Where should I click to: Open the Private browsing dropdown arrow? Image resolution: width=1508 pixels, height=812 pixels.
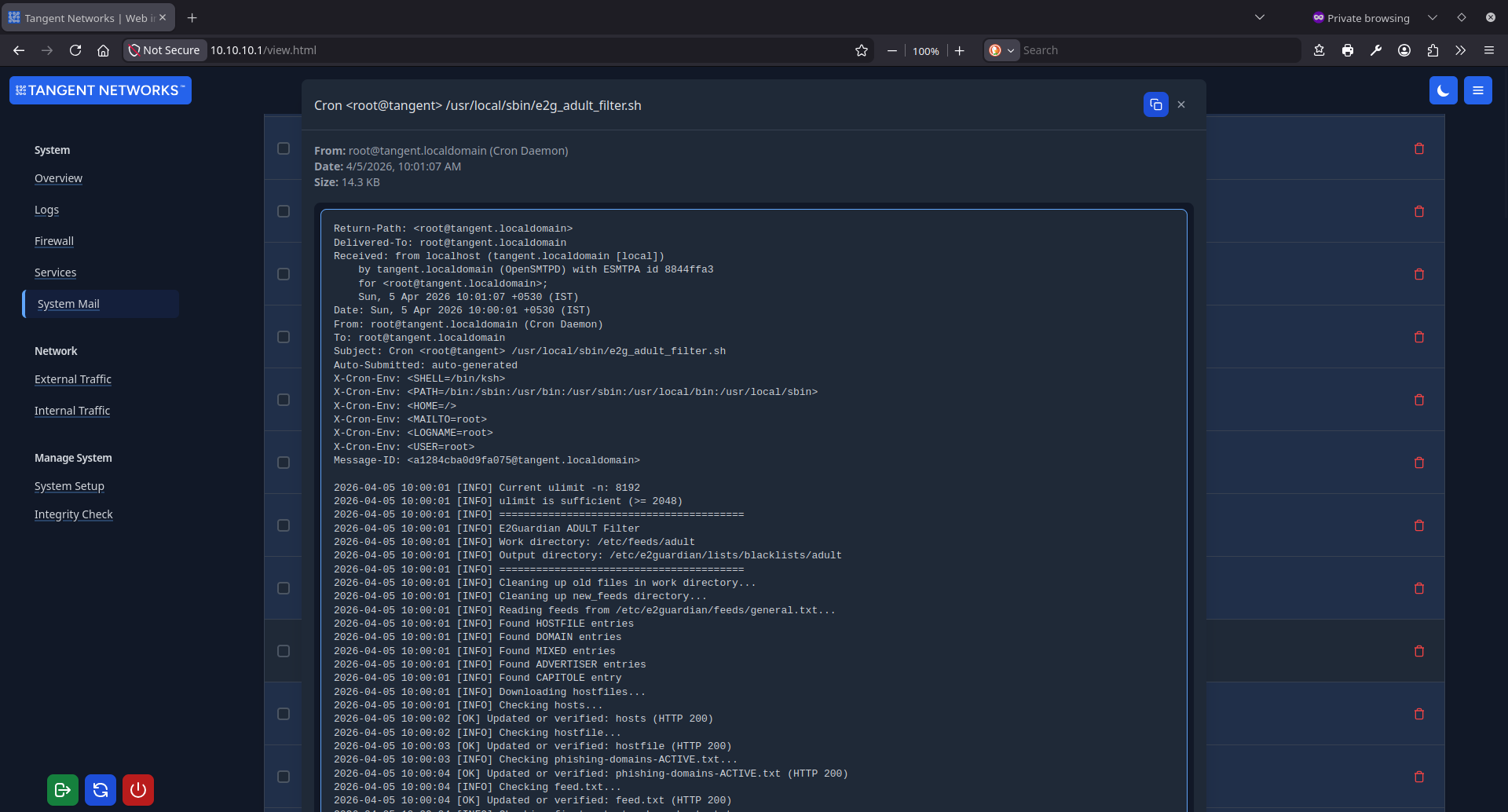click(x=1433, y=16)
